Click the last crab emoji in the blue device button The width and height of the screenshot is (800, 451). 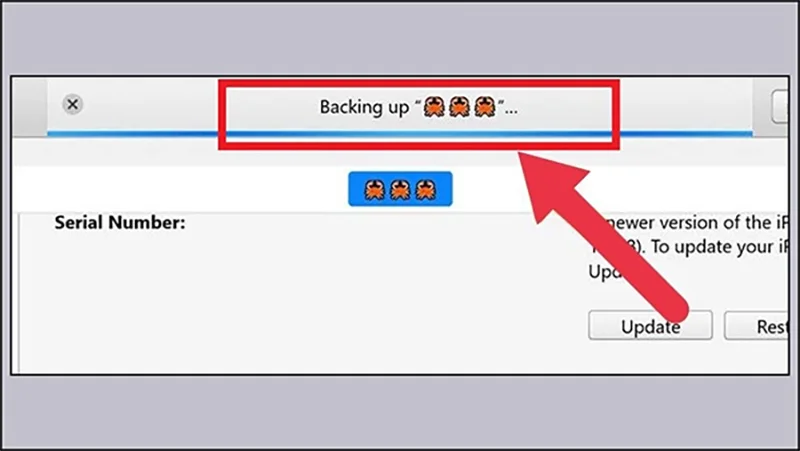click(x=426, y=189)
